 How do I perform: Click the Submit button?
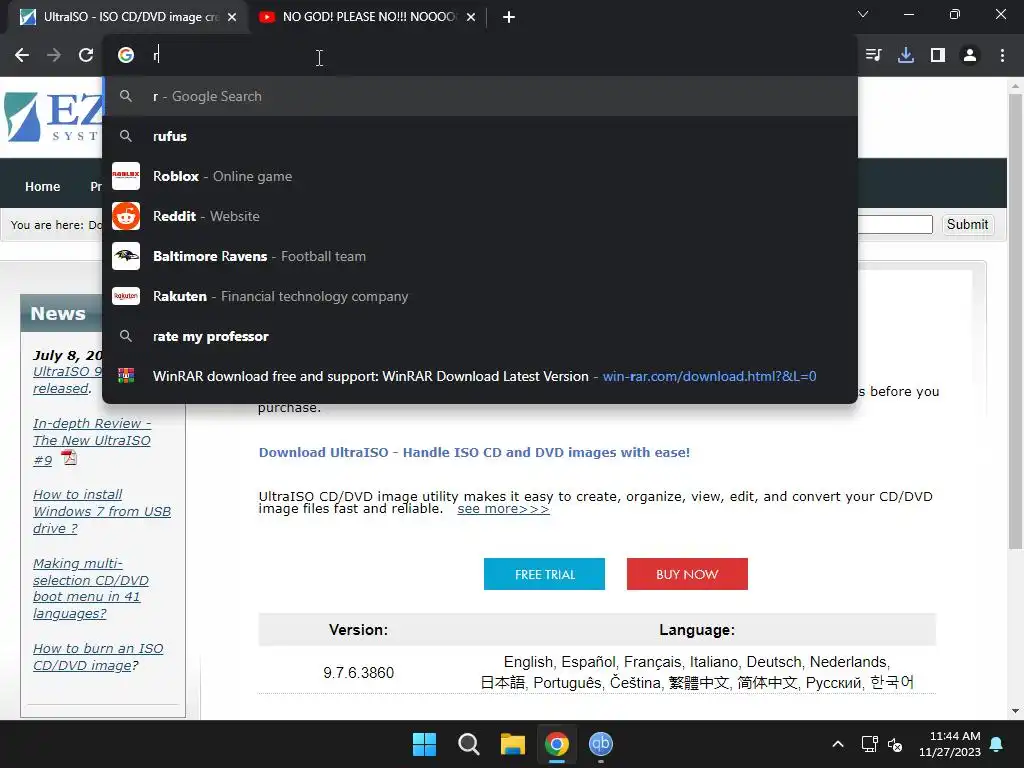tap(967, 225)
